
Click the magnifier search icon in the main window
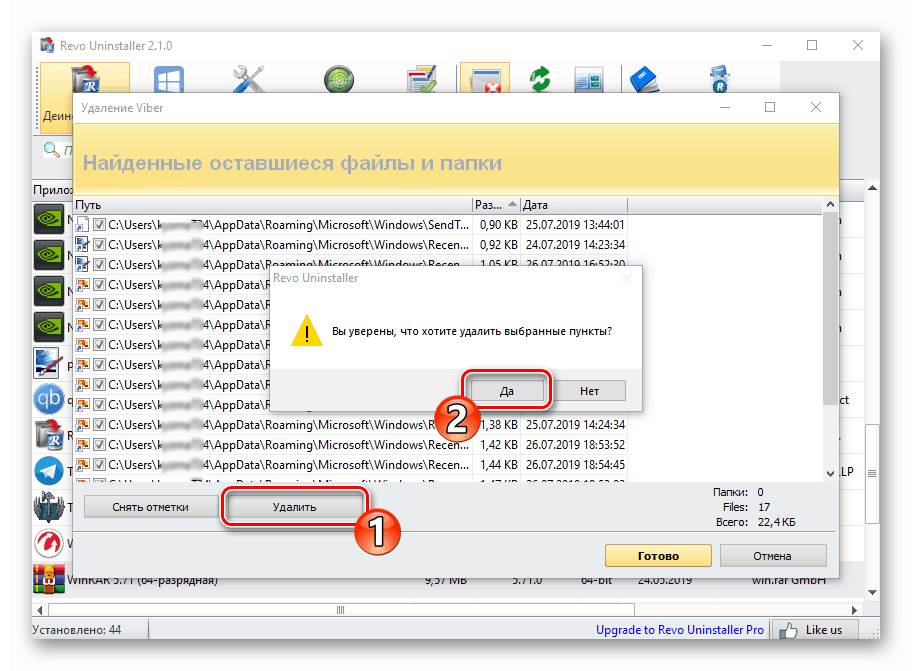[x=52, y=150]
